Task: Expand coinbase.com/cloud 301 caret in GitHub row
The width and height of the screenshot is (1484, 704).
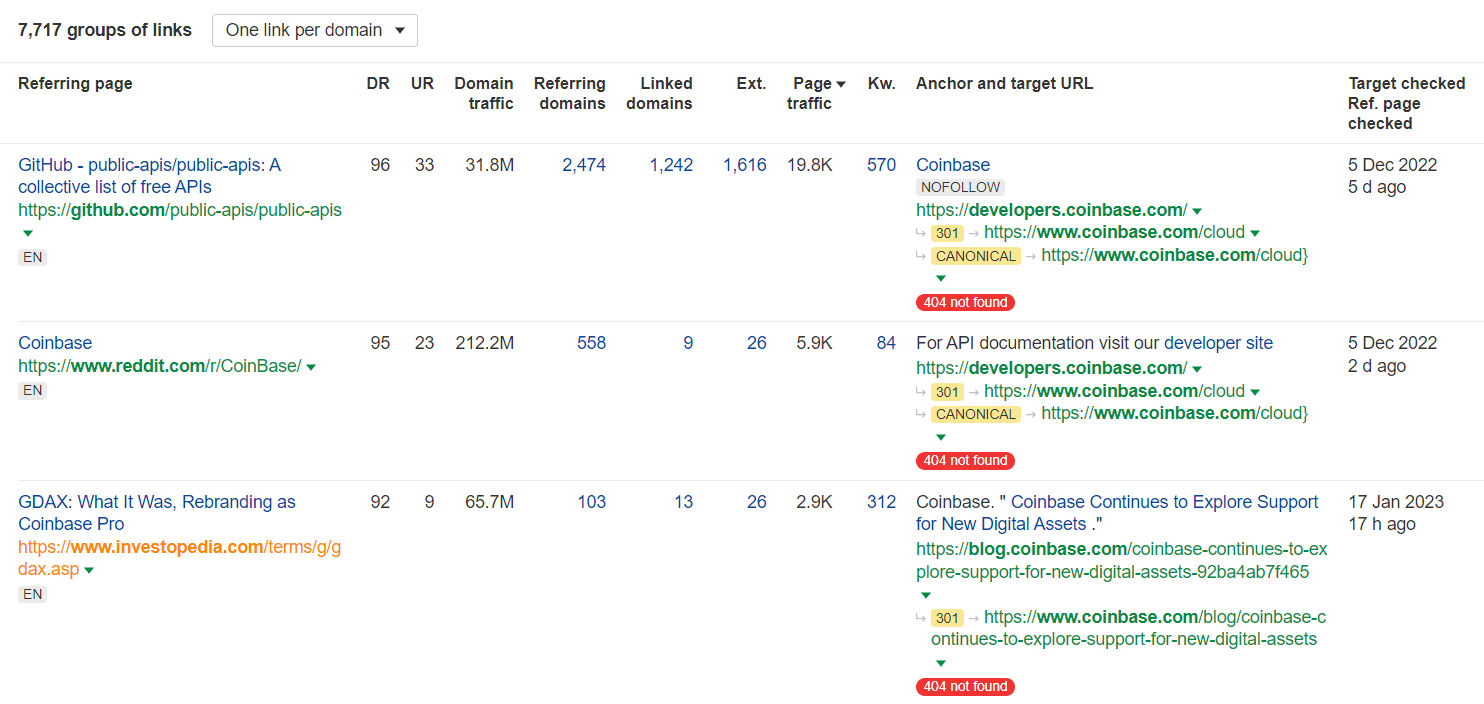Action: point(1255,233)
